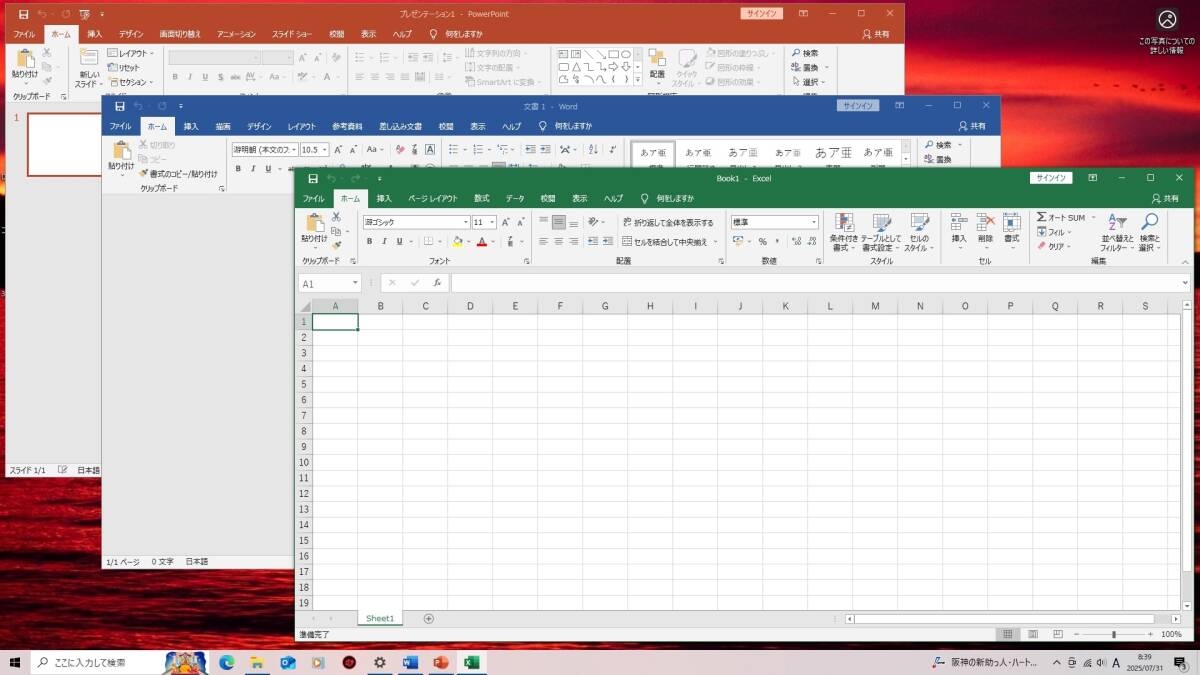Click the Excel paste (貼り付け) icon
1200x675 pixels.
314,223
